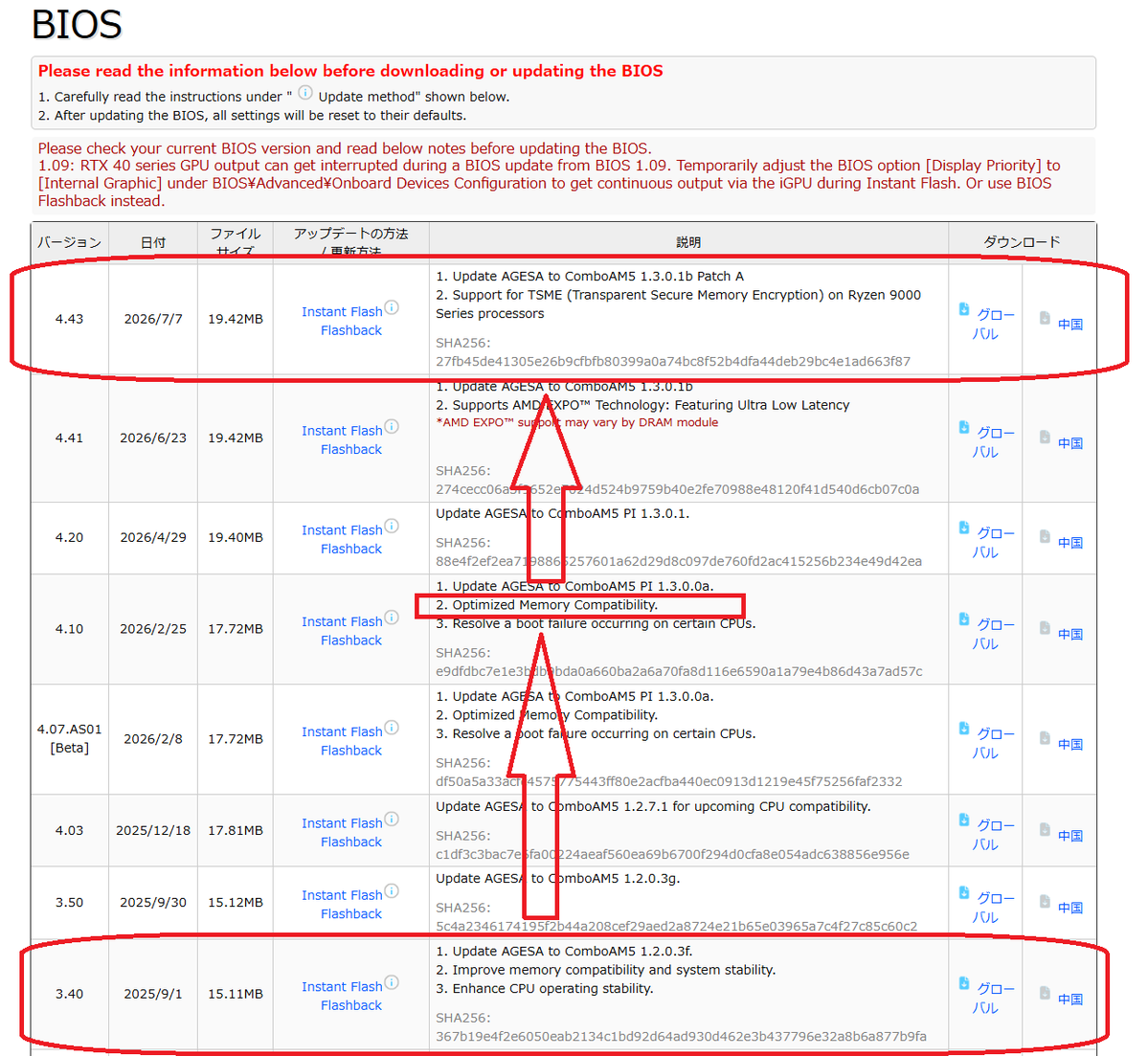1148x1056 pixels.
Task: Click the China download file icon for BIOS 4.10
Action: 1045,628
